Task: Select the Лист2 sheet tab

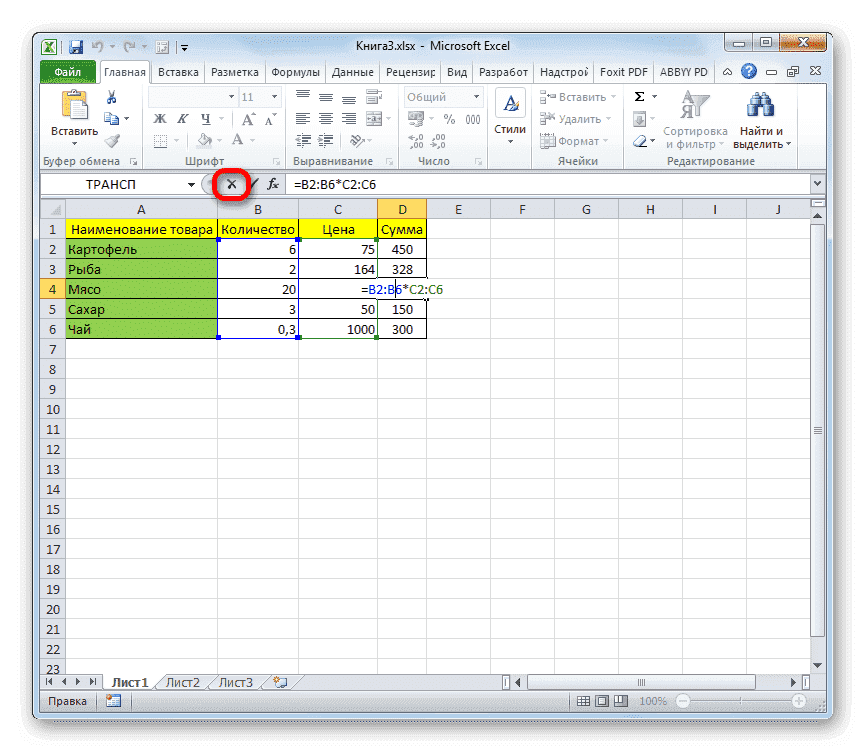Action: coord(182,682)
